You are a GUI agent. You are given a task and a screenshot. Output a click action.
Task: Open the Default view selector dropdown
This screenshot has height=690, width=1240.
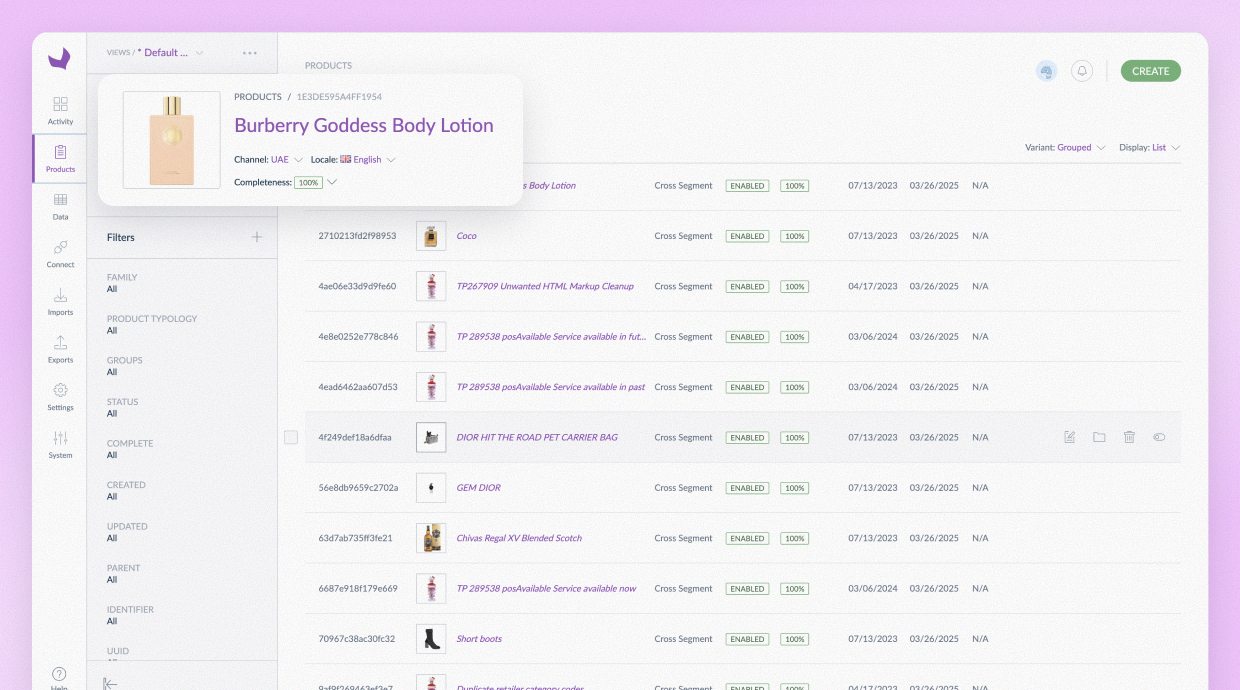click(170, 52)
